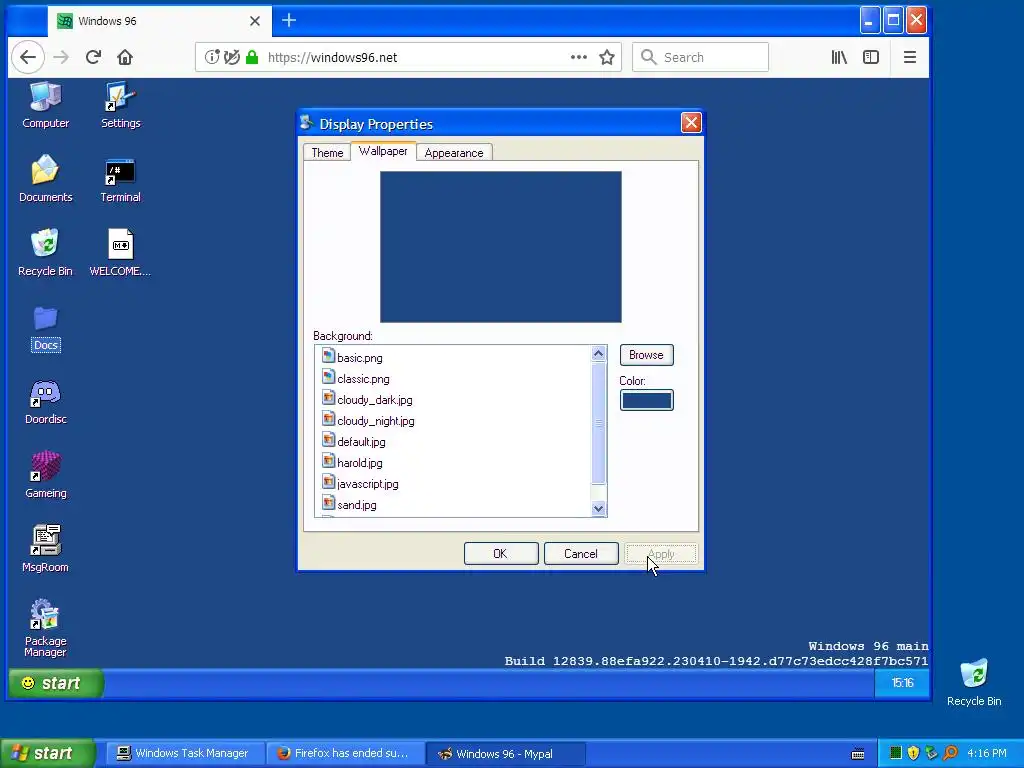The image size is (1024, 768).
Task: Close the Windows 96 browser tab
Action: 255,21
